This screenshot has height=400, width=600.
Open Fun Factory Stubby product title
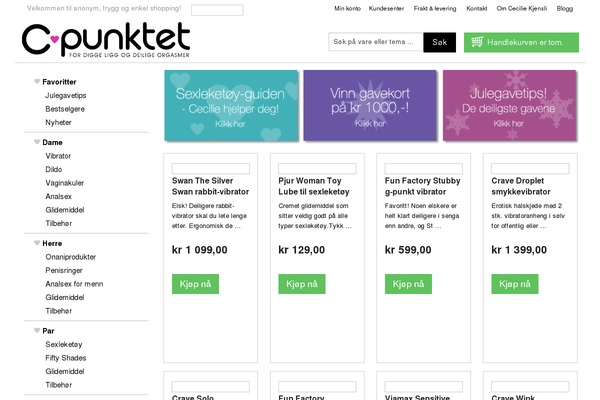(422, 186)
